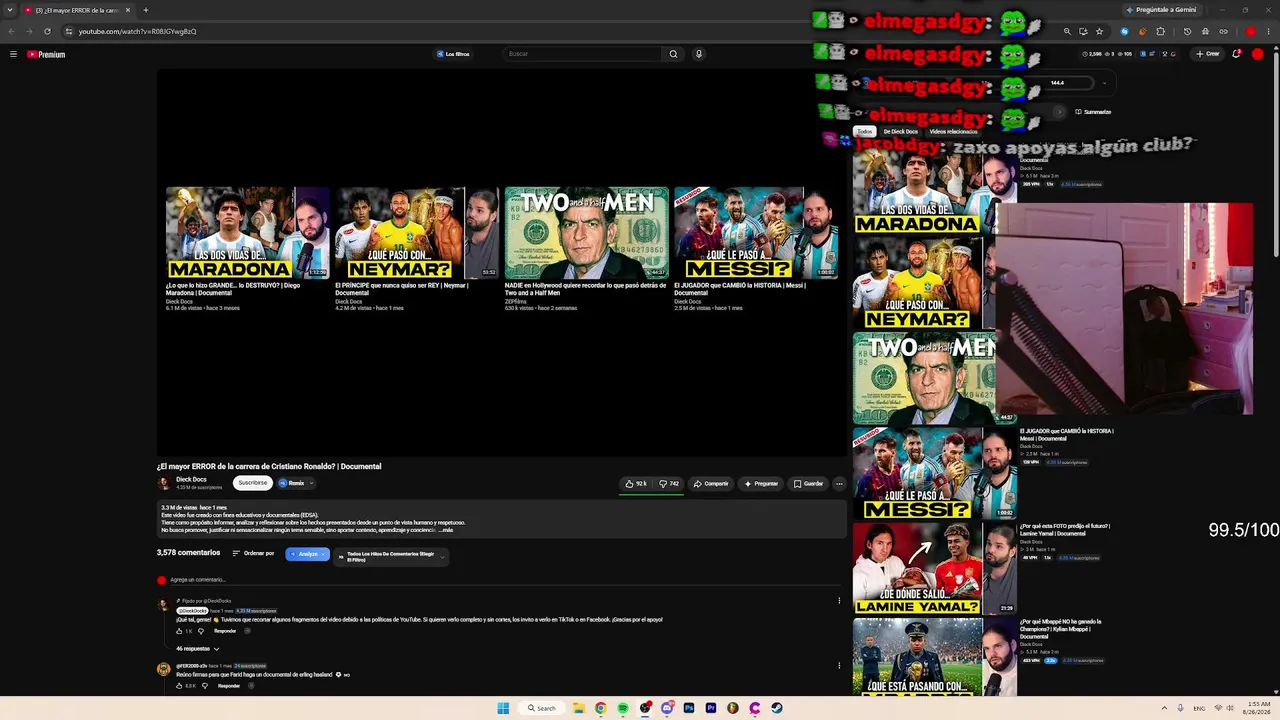The height and width of the screenshot is (720, 1280).
Task: Select the Videos relacionados chip
Action: click(x=953, y=131)
